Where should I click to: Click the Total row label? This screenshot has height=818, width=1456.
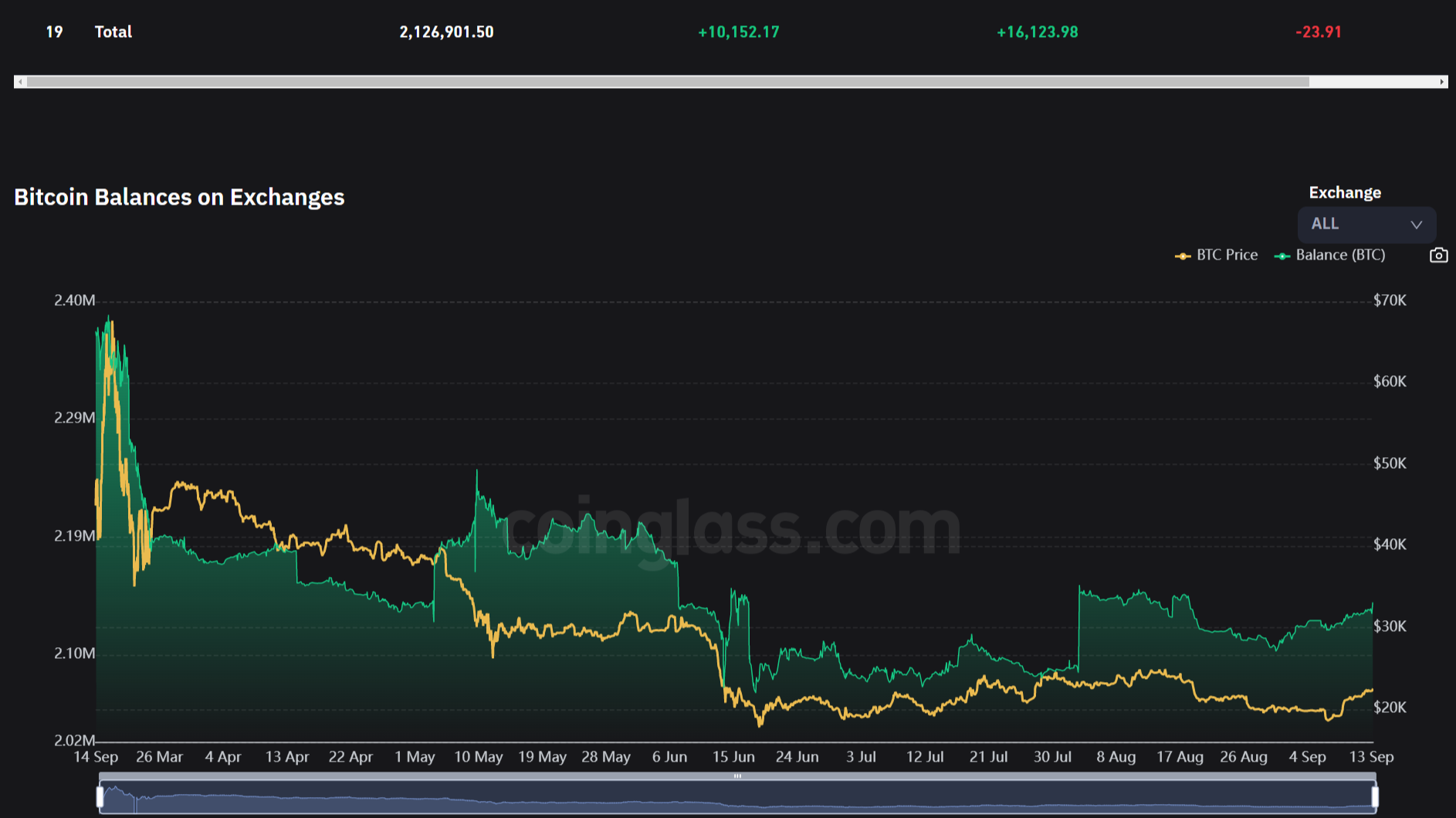click(113, 32)
